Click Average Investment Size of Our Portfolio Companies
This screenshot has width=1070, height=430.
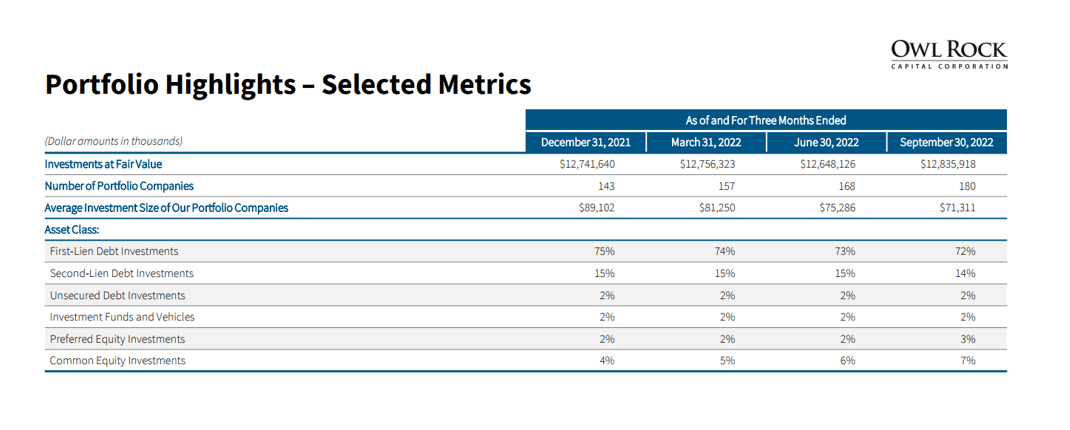166,208
